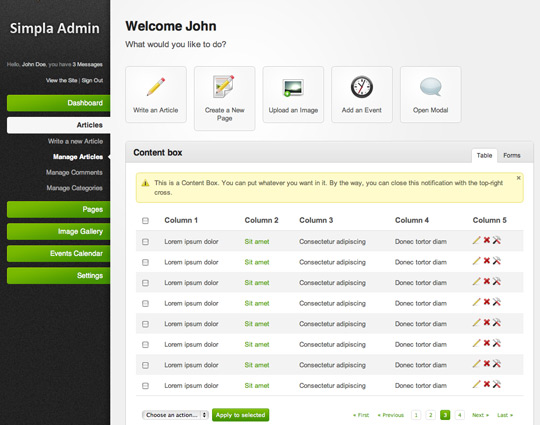The width and height of the screenshot is (540, 425).
Task: Select Write a new Article in sidebar
Action: pyautogui.click(x=75, y=141)
